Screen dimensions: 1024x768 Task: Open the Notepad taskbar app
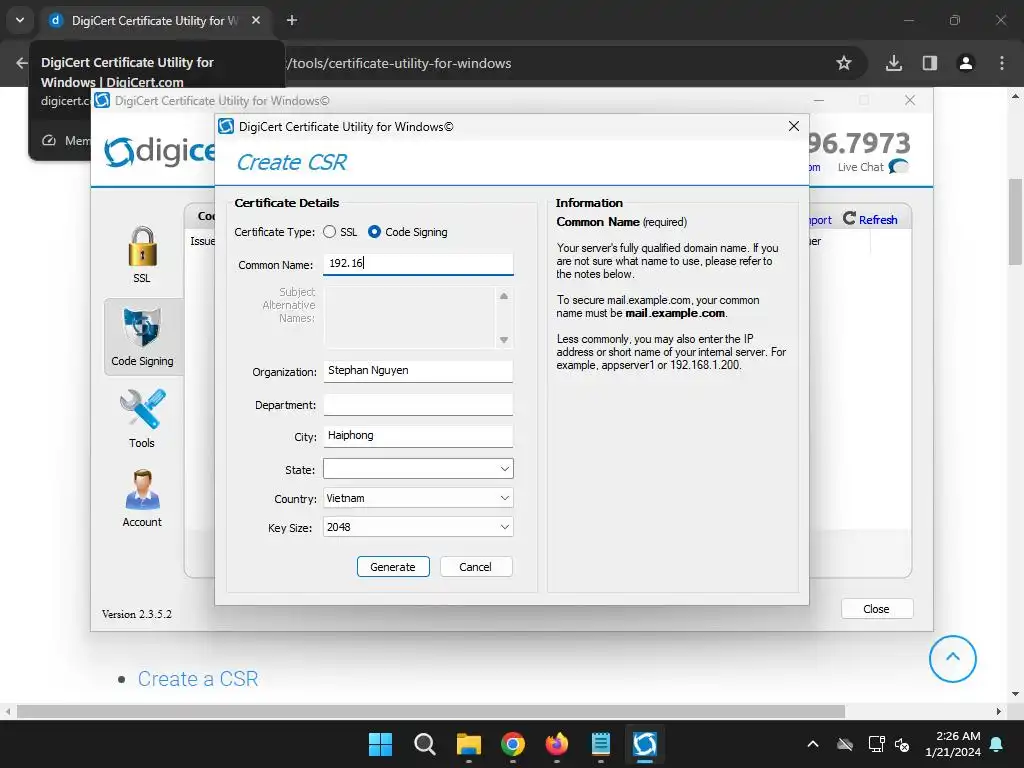pos(600,744)
